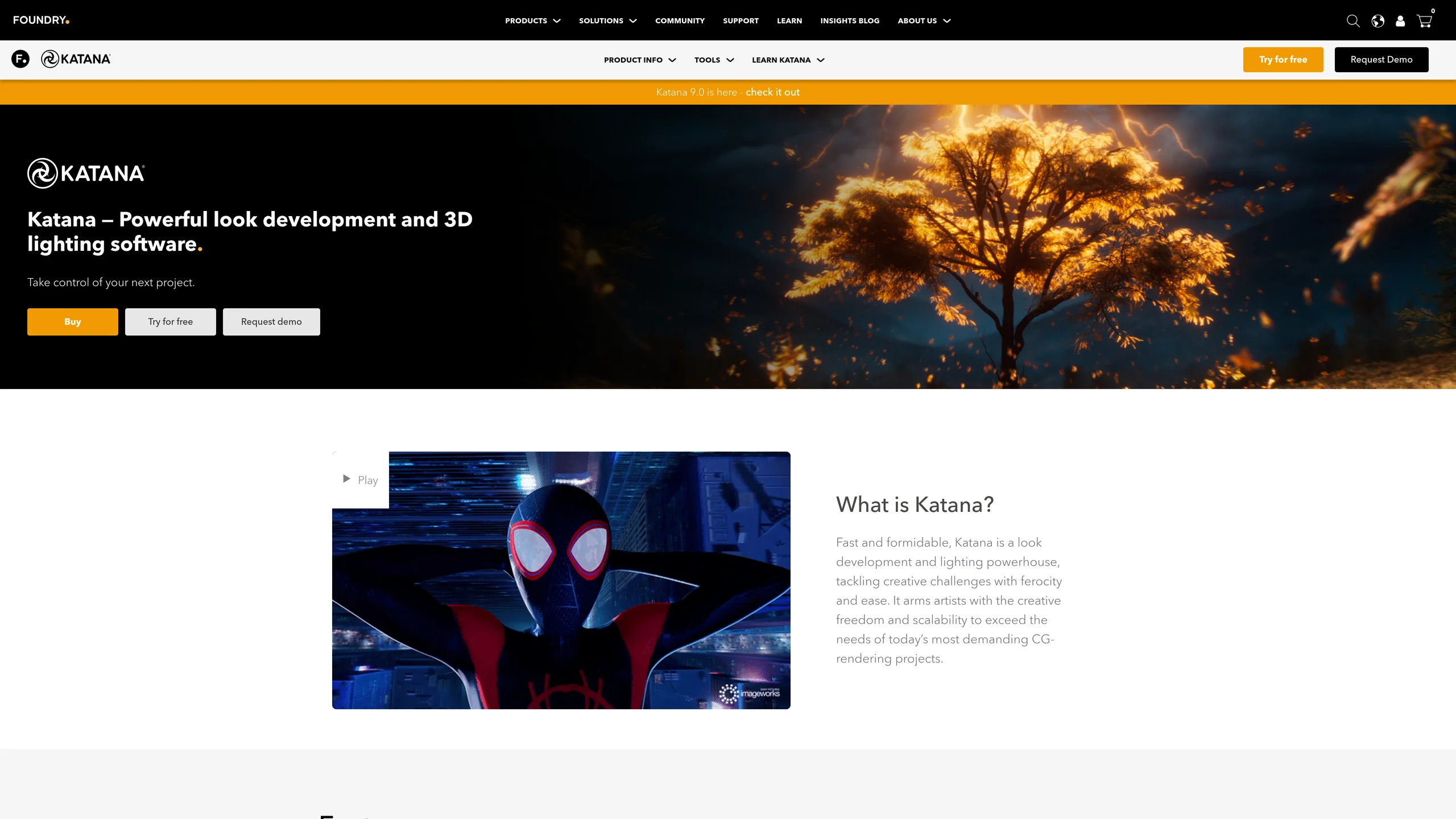
Task: Click the Request Demo black button
Action: [1381, 60]
